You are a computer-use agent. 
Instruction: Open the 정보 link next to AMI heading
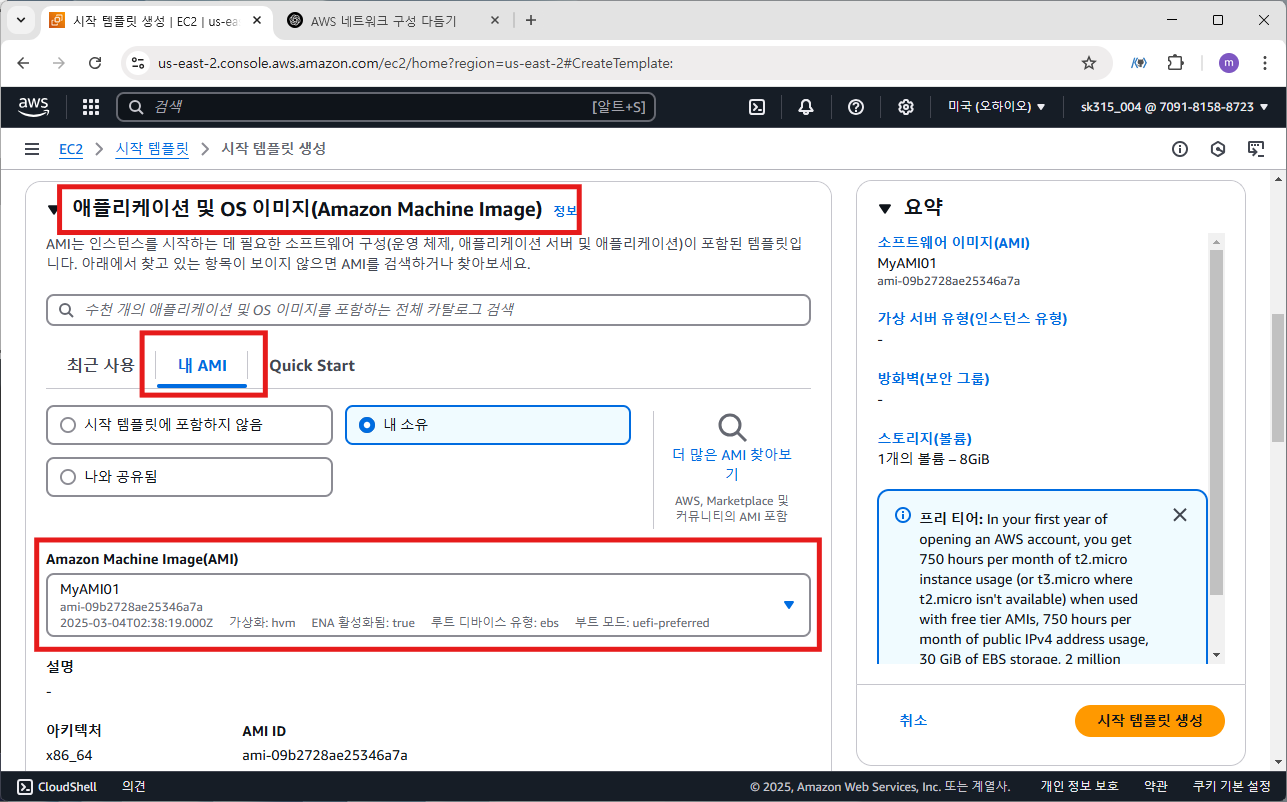[x=565, y=211]
